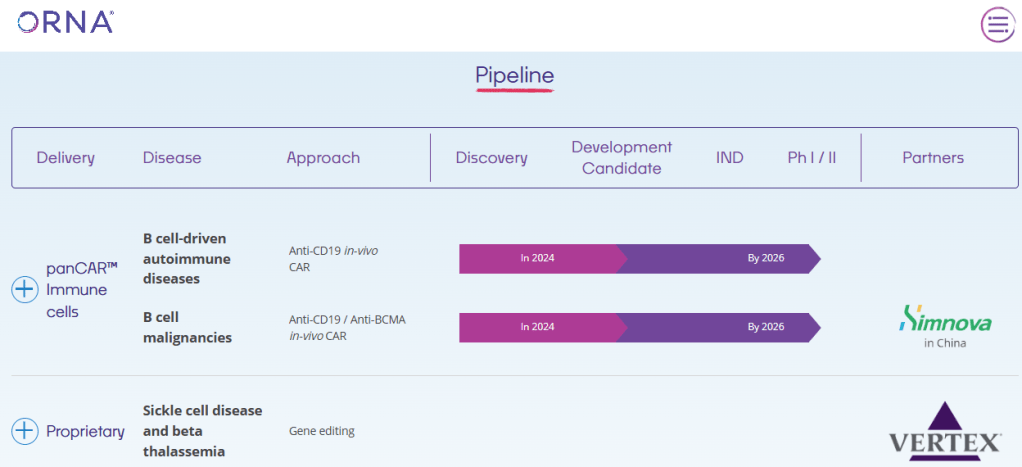1022x467 pixels.
Task: Click B cell-driven autoimmune diseases text
Action: pos(186,258)
